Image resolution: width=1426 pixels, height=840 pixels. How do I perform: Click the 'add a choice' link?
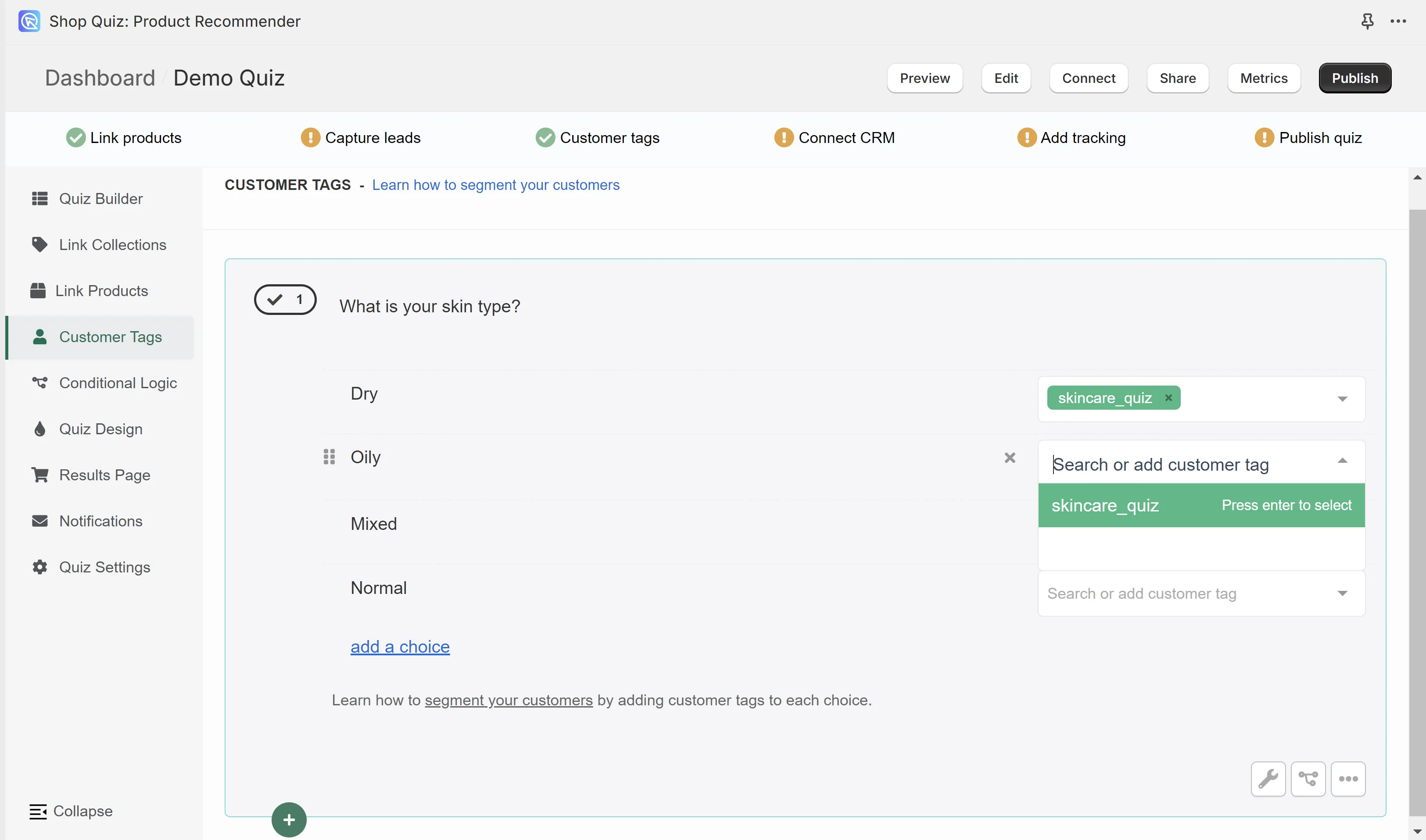[400, 647]
